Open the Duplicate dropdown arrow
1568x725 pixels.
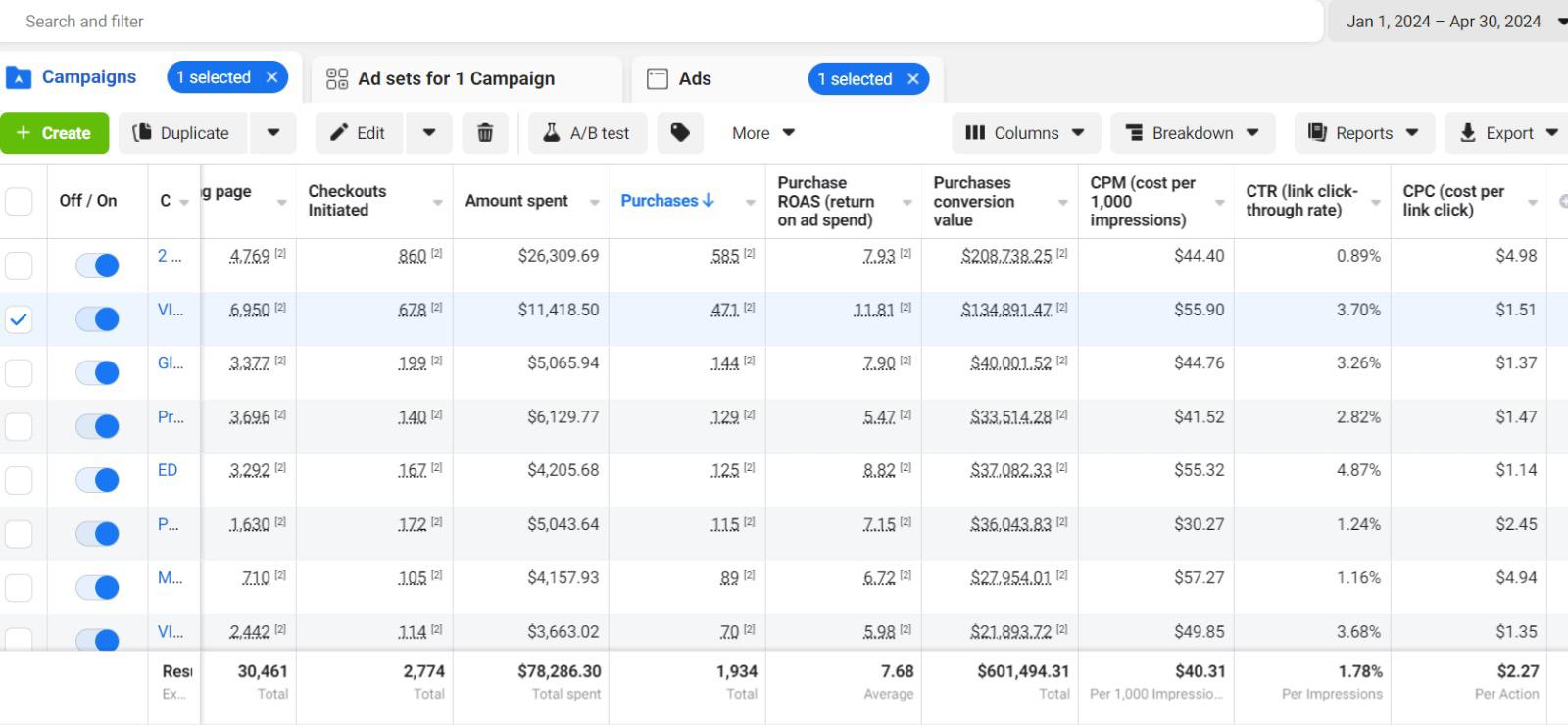273,133
